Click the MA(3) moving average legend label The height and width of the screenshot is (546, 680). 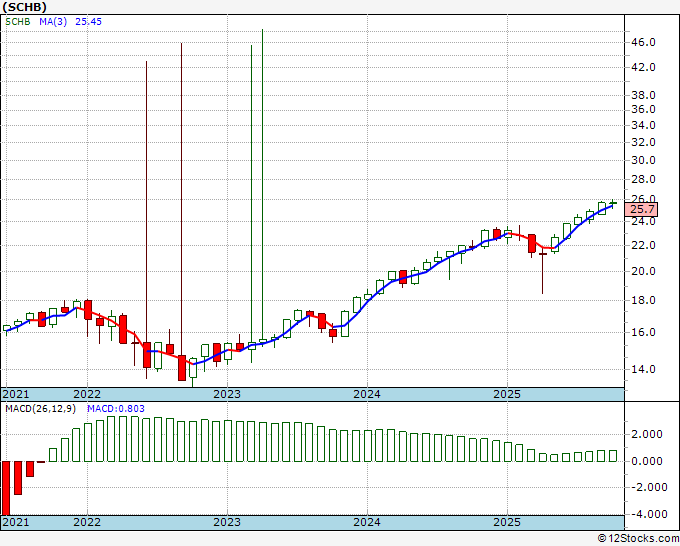pos(53,22)
